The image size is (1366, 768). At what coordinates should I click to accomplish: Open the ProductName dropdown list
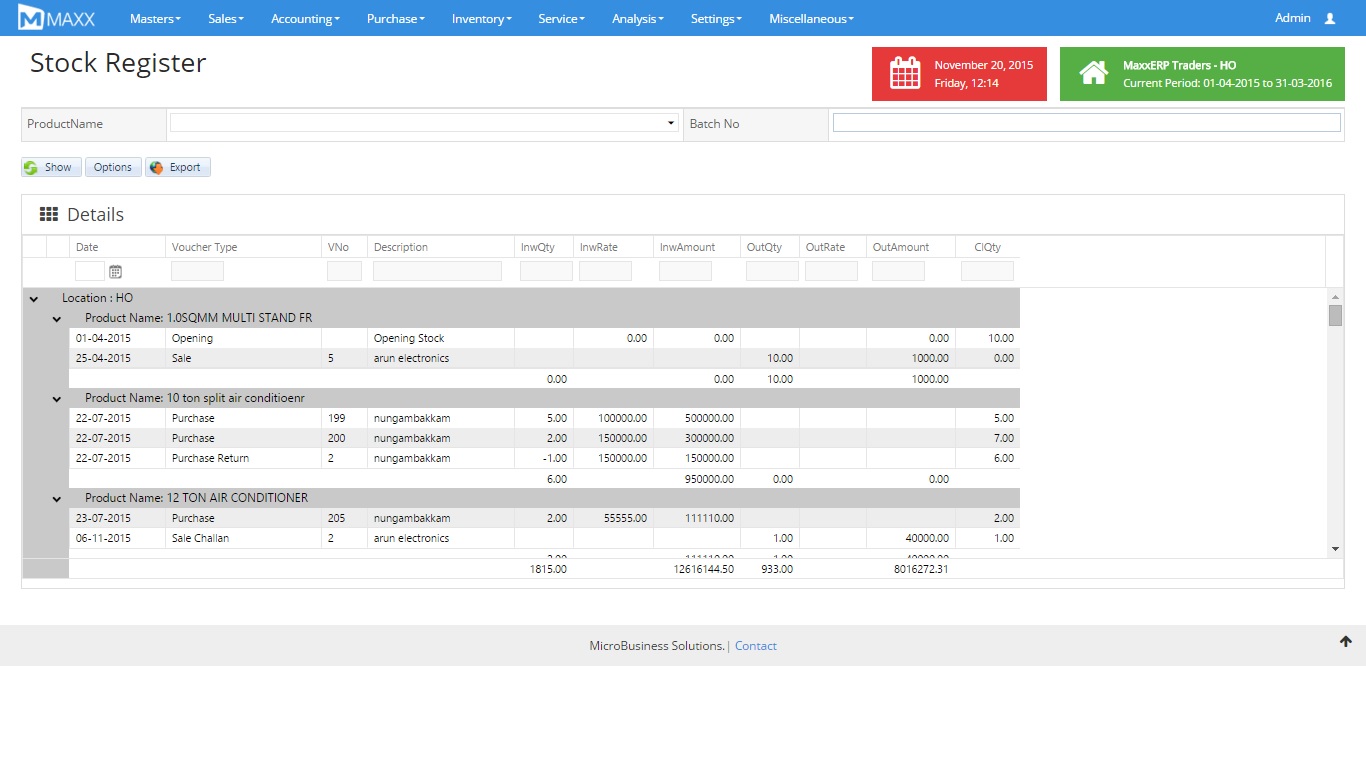[x=670, y=123]
